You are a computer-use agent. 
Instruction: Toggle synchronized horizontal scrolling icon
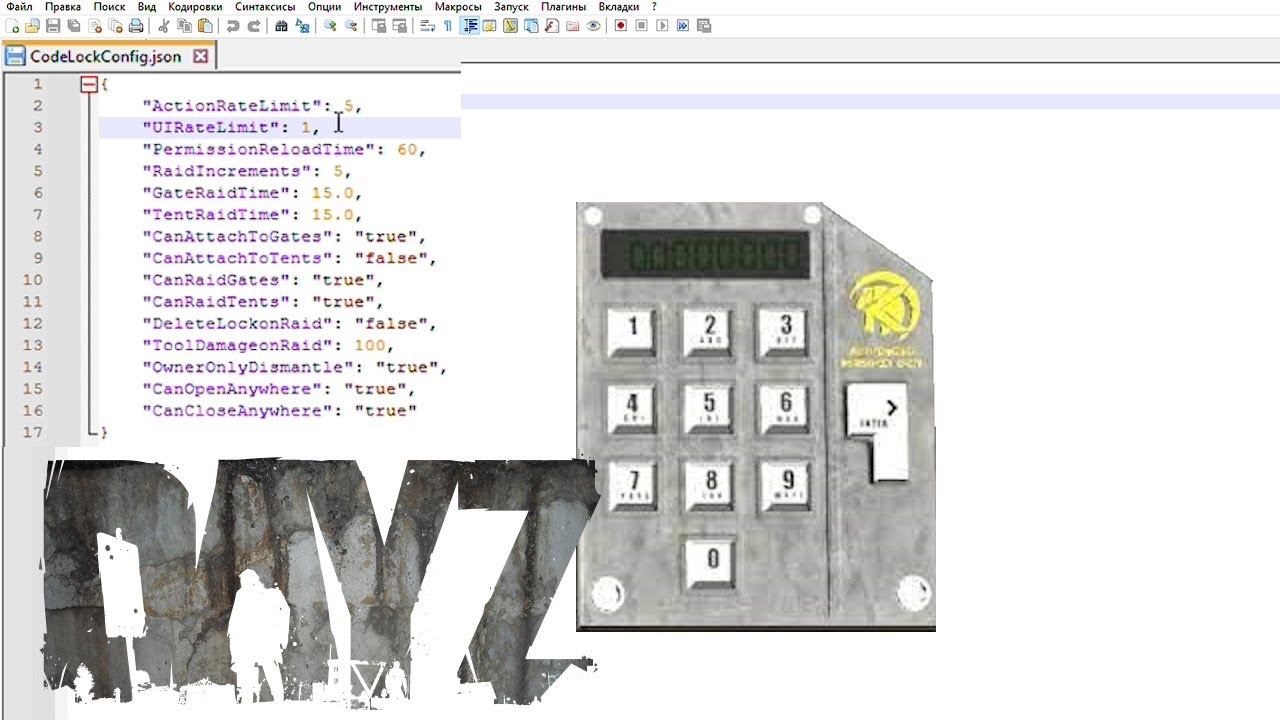[x=399, y=26]
